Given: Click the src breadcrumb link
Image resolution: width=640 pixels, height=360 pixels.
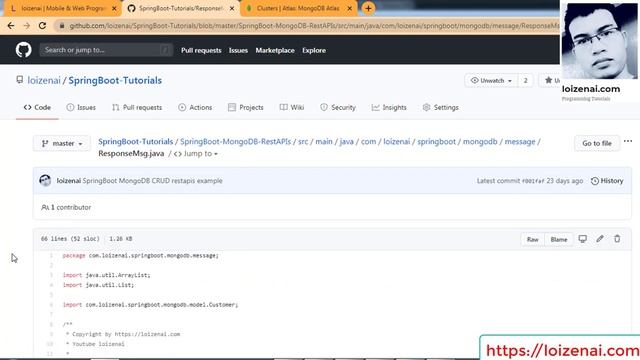Looking at the screenshot, I should (x=303, y=142).
